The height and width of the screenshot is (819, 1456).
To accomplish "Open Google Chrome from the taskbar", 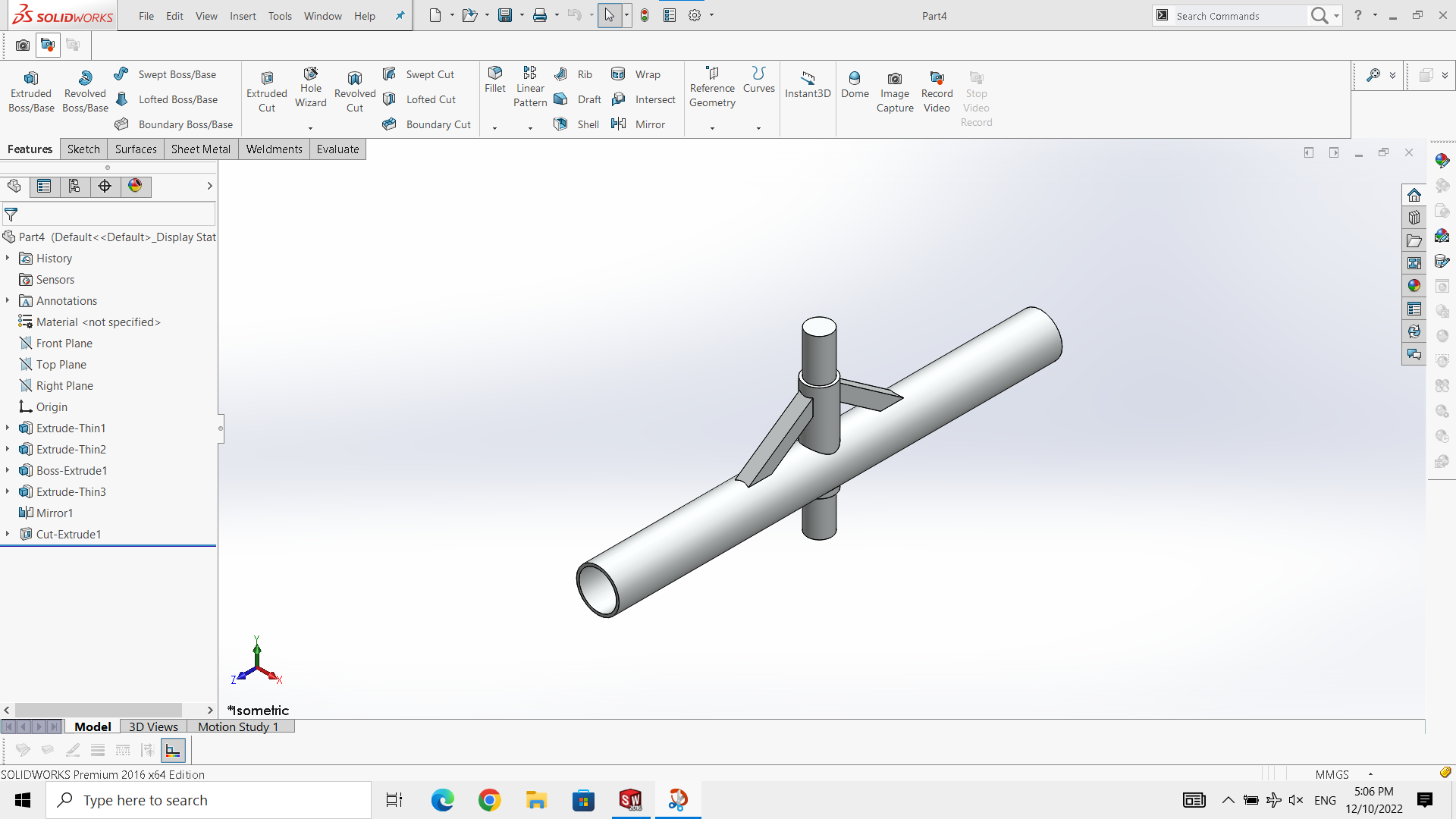I will pos(490,800).
